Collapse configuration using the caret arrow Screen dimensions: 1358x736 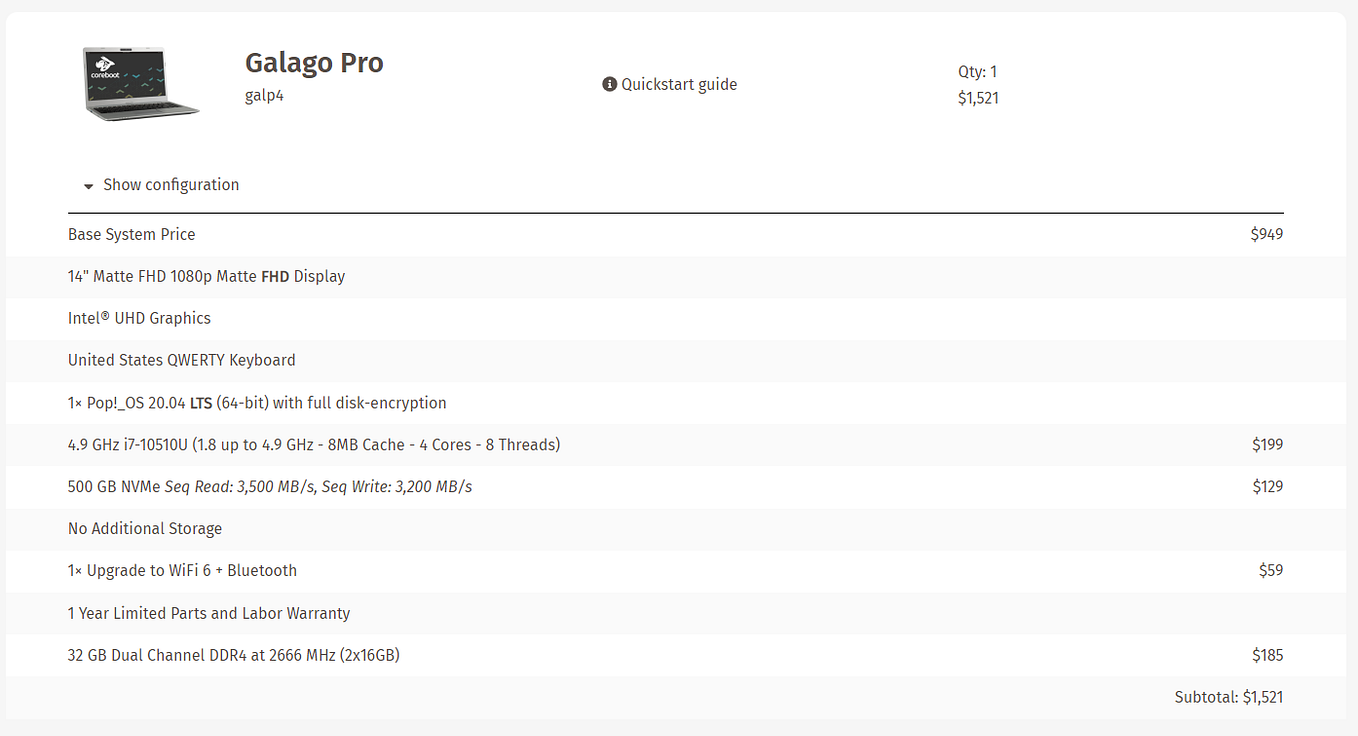(x=89, y=186)
